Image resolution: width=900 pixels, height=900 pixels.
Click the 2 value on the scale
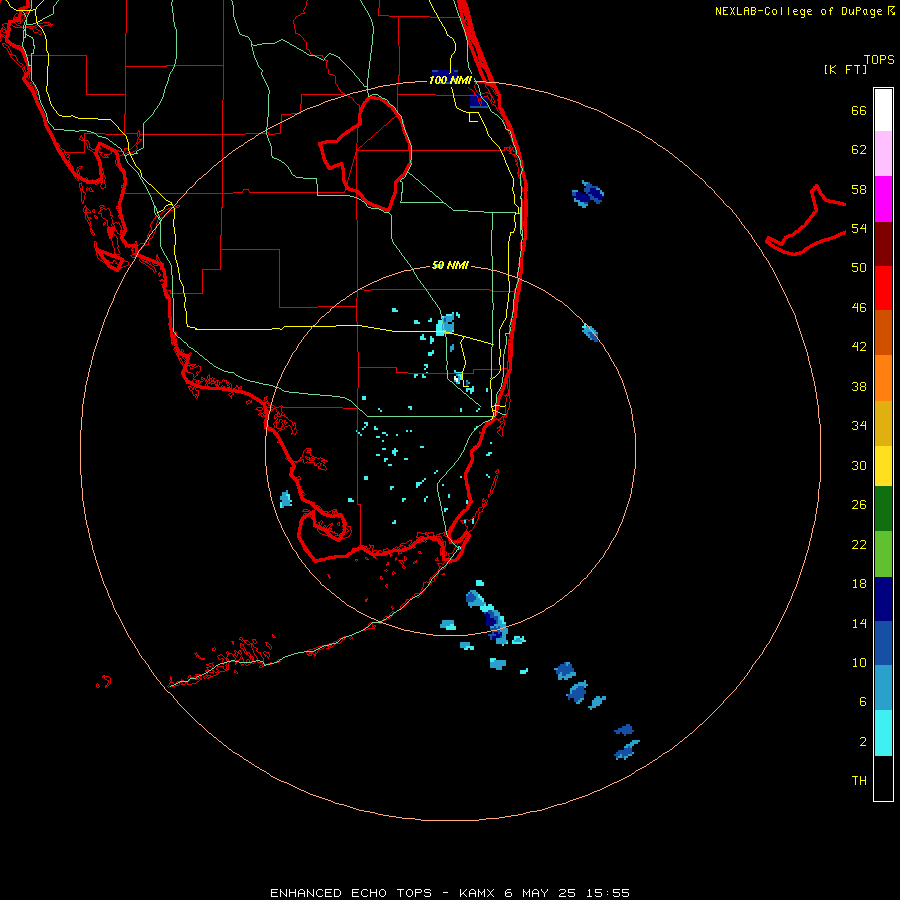coord(863,742)
